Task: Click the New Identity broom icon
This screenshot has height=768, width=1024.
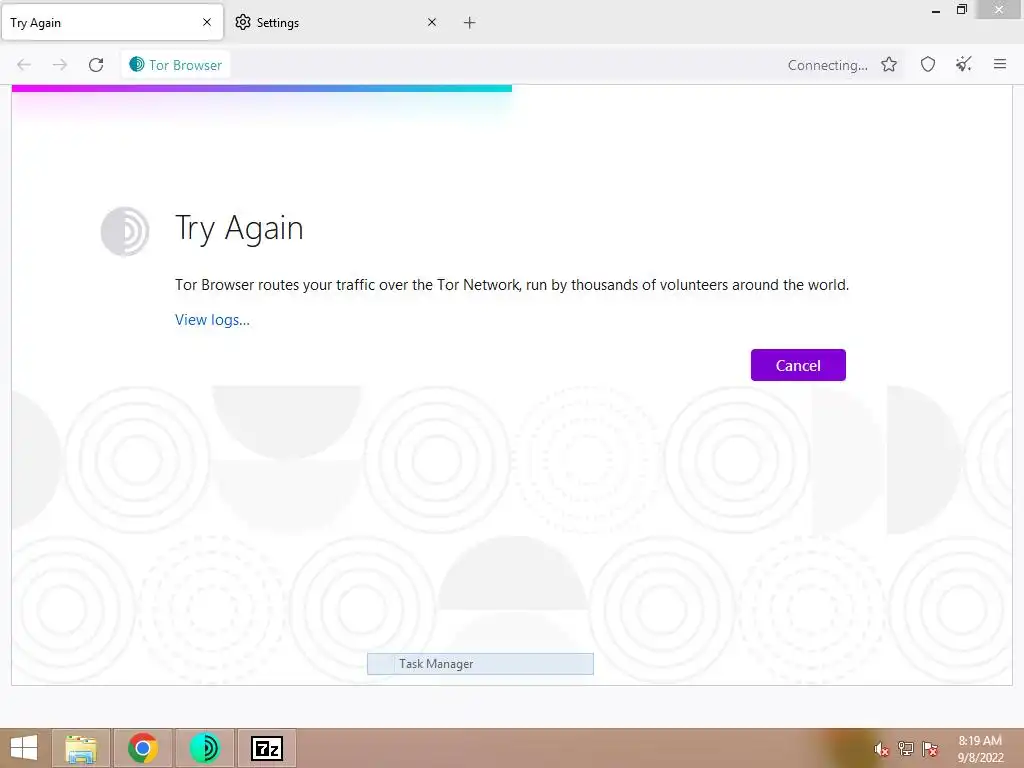Action: (x=963, y=64)
